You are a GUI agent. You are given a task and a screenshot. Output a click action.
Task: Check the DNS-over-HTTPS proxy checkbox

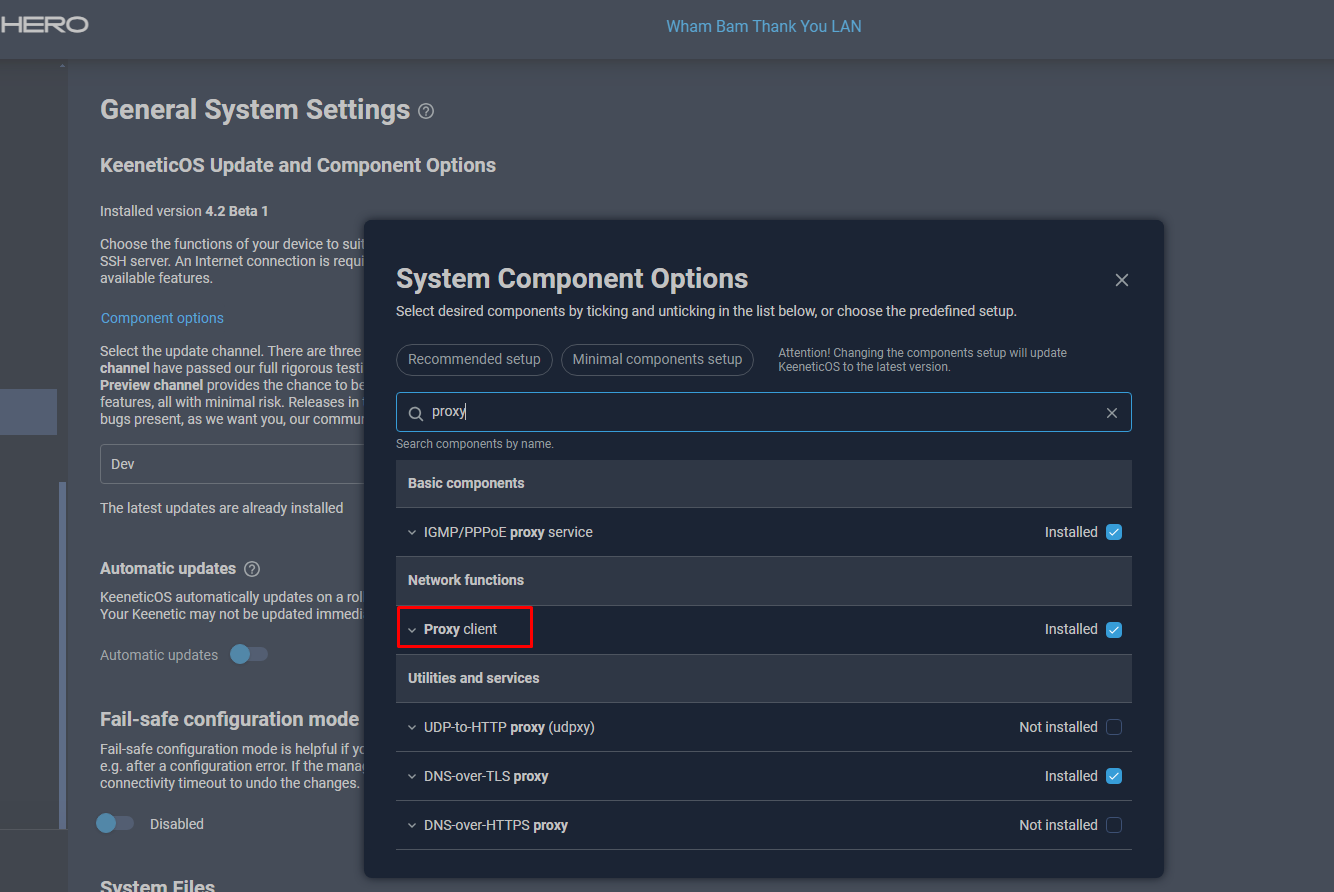(x=1114, y=825)
